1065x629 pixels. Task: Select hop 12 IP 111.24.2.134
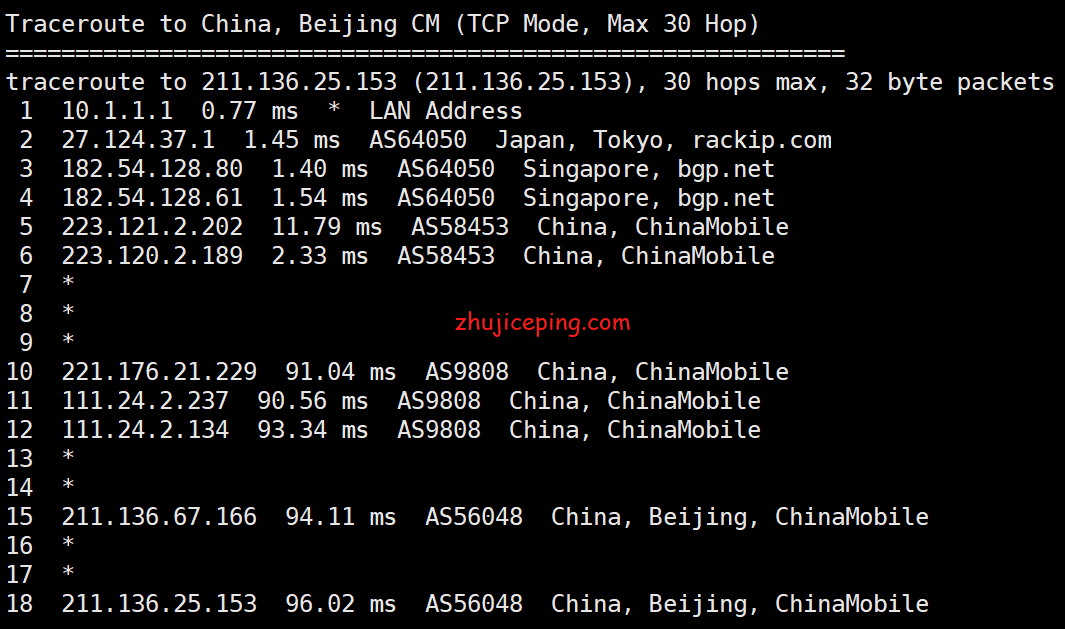[x=145, y=430]
